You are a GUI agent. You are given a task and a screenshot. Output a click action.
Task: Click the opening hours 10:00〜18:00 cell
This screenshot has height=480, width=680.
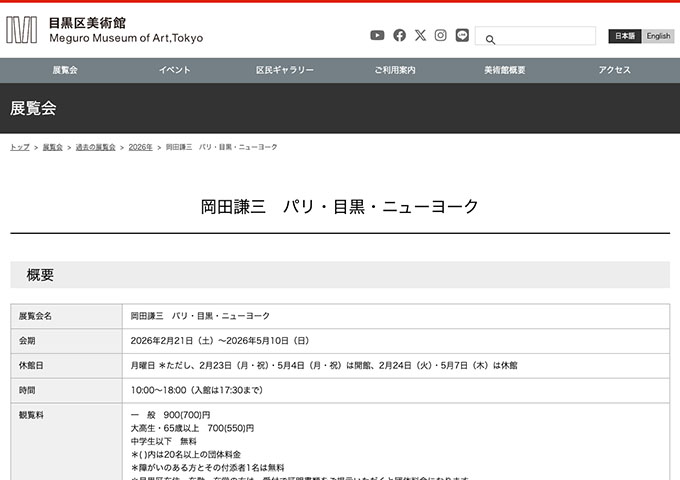click(x=197, y=390)
